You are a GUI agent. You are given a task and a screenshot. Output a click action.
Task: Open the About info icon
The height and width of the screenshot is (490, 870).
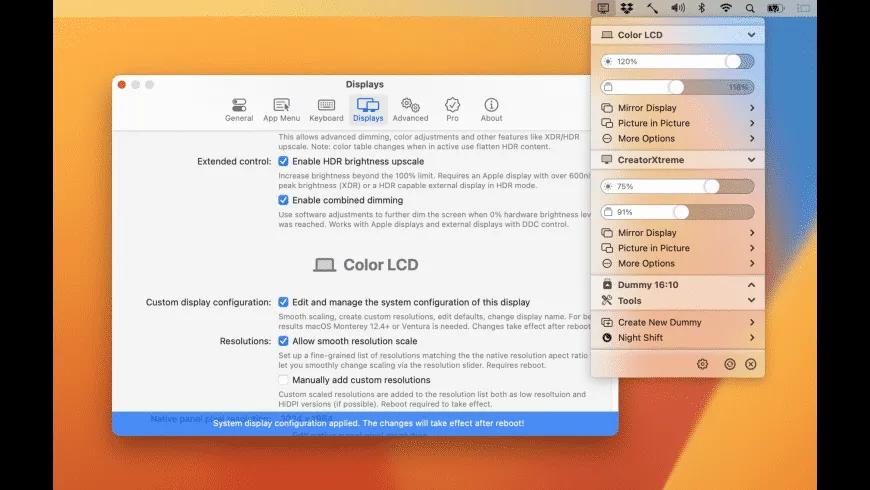click(492, 109)
